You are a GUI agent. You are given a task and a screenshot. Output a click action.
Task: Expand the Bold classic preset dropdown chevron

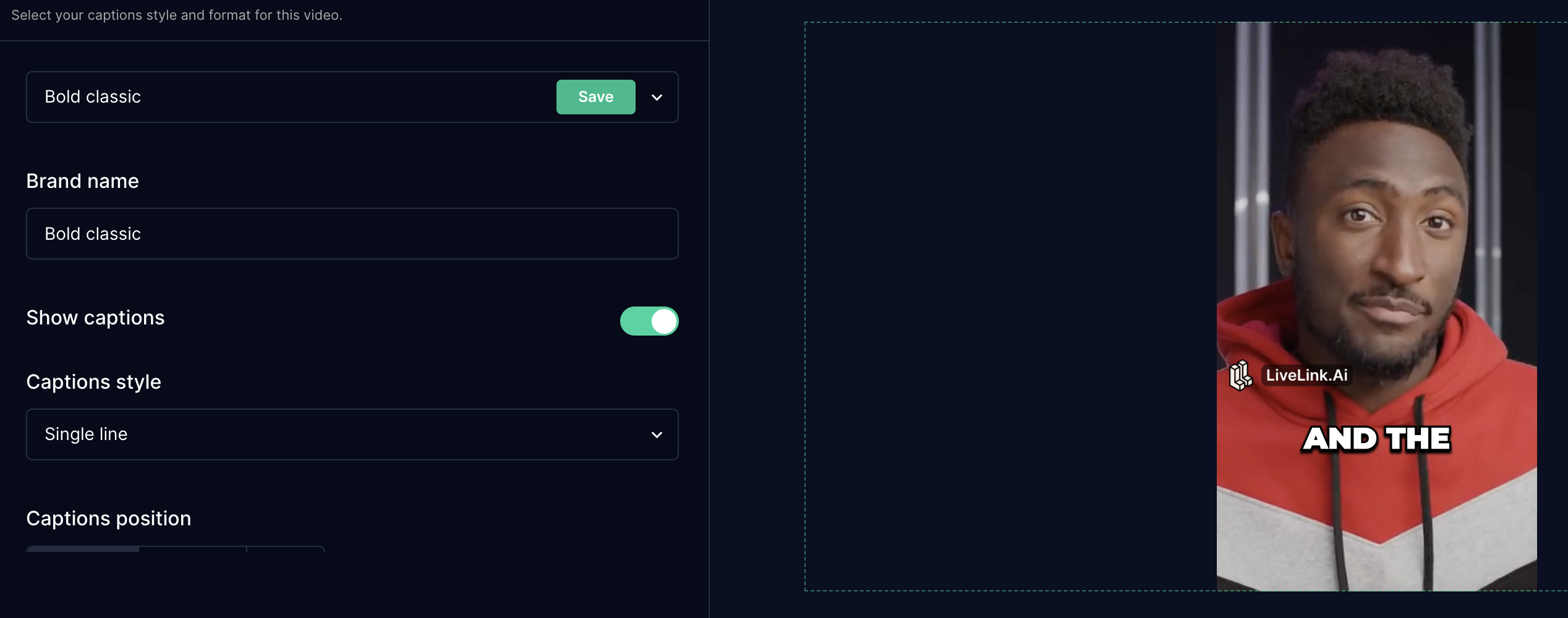(x=657, y=98)
